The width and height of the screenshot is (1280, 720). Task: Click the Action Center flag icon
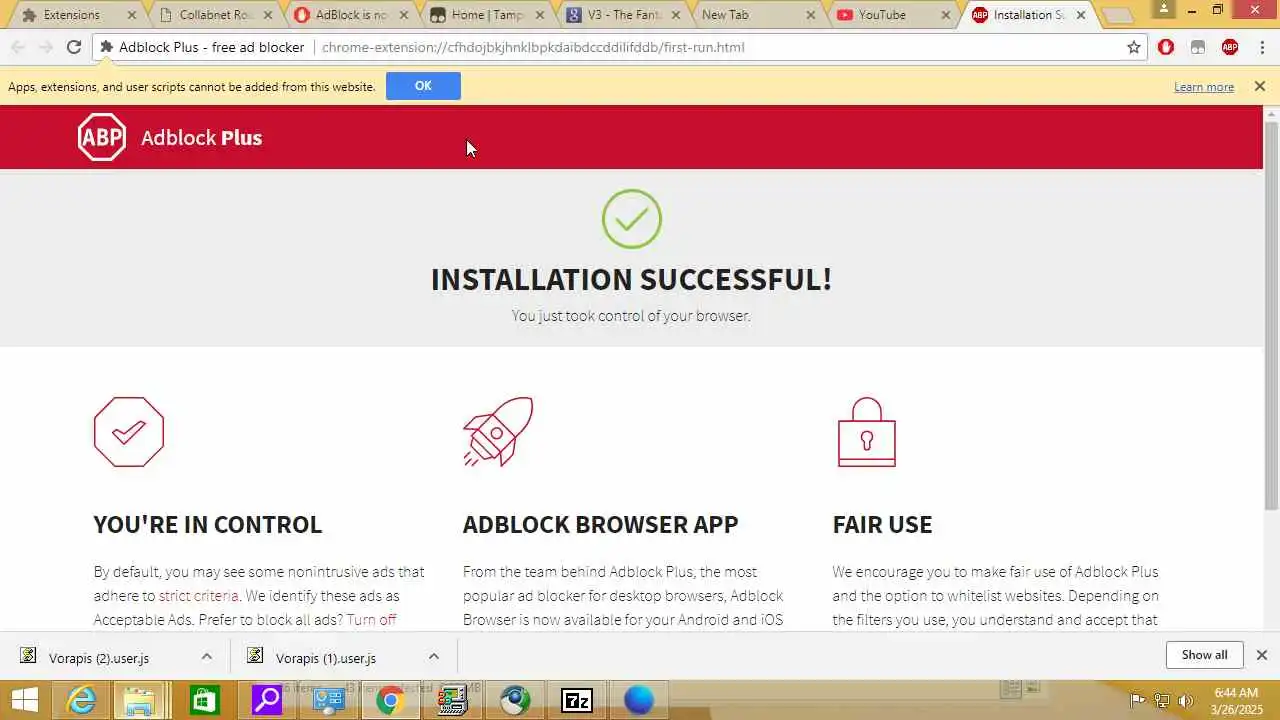(x=1137, y=700)
